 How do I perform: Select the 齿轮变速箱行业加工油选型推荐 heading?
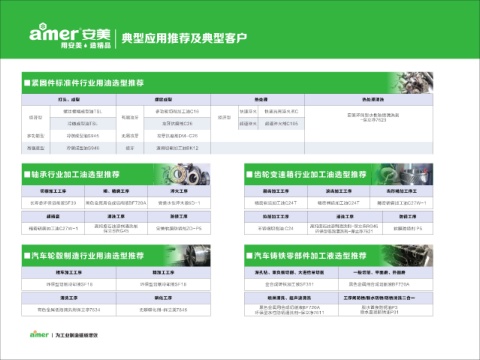310,174
